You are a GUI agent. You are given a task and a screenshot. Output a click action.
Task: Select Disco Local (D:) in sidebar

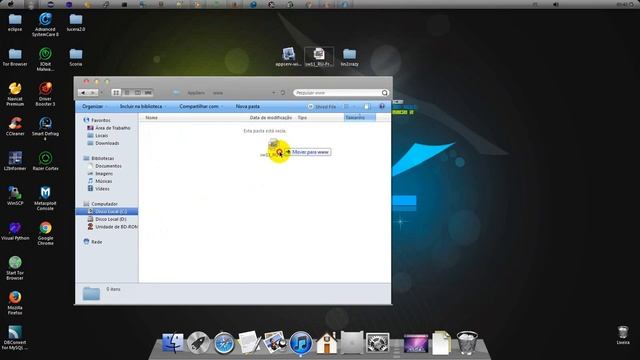click(x=107, y=219)
